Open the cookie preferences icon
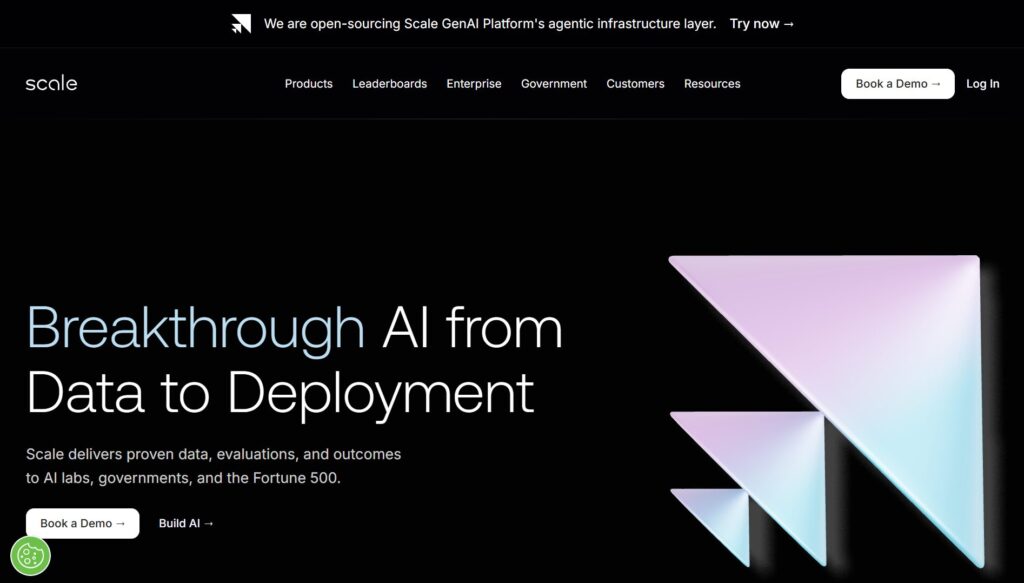 tap(30, 555)
